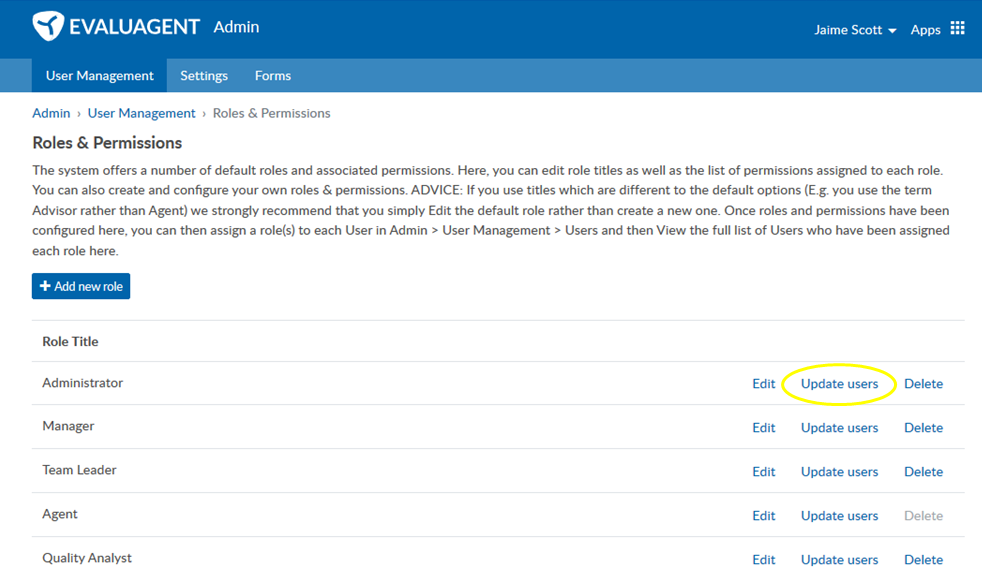This screenshot has height=574, width=982.
Task: Edit the Administrator role
Action: click(763, 384)
